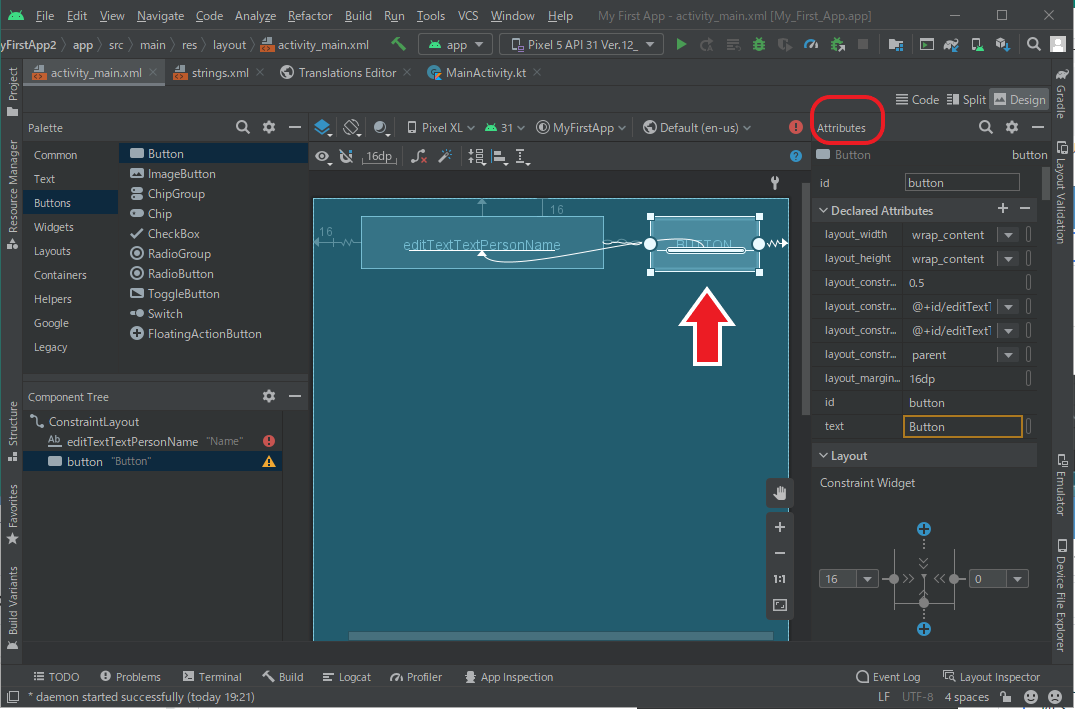Viewport: 1075px width, 709px height.
Task: Click the text attribute input field
Action: point(962,427)
